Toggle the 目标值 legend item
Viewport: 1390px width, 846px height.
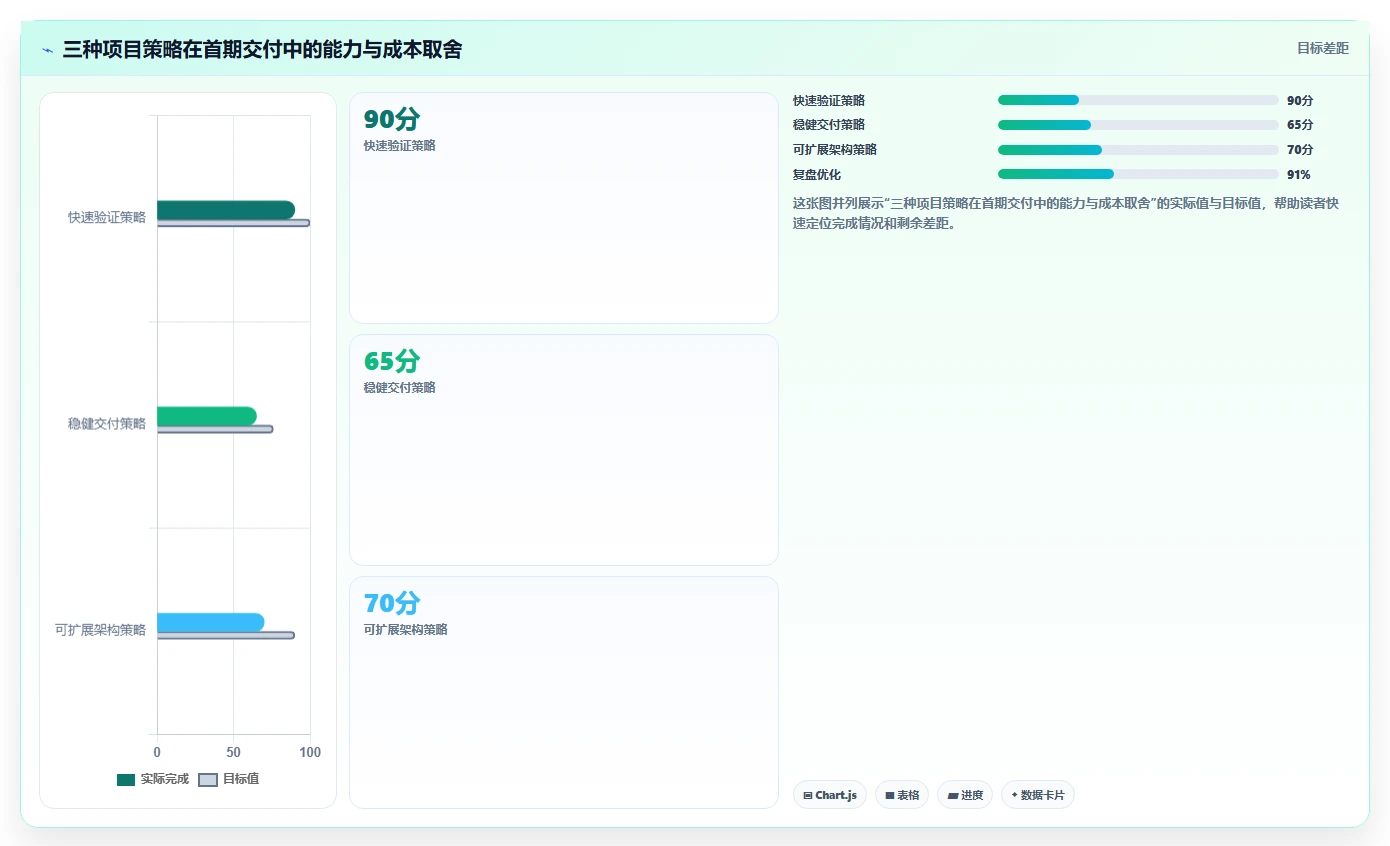(x=229, y=779)
